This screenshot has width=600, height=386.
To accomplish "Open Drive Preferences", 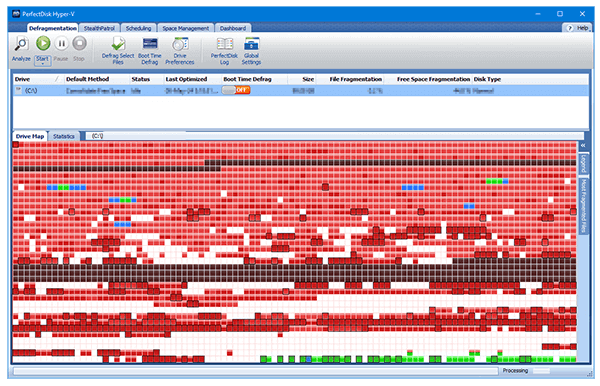I will coord(180,50).
